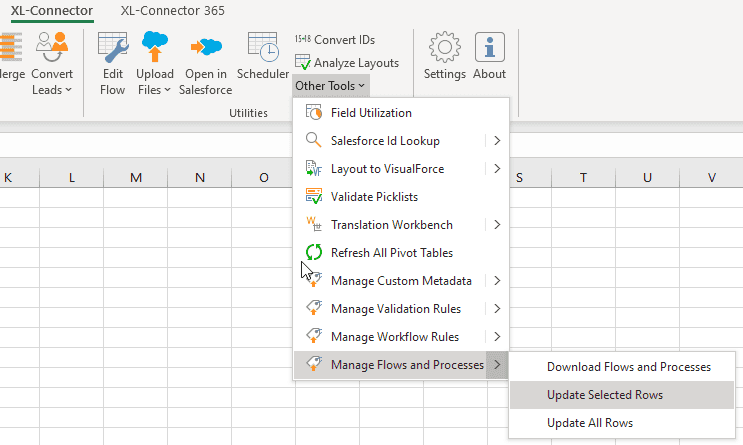Click the About info icon
The width and height of the screenshot is (743, 445).
pyautogui.click(x=489, y=47)
